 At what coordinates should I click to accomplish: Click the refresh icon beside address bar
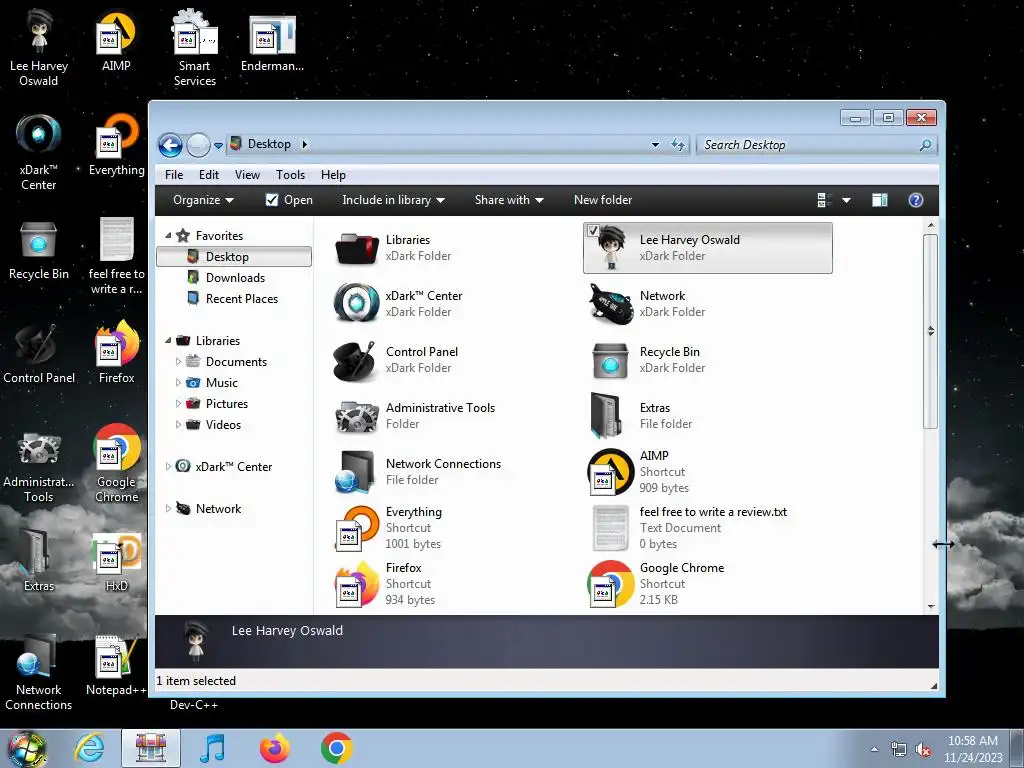pyautogui.click(x=678, y=145)
